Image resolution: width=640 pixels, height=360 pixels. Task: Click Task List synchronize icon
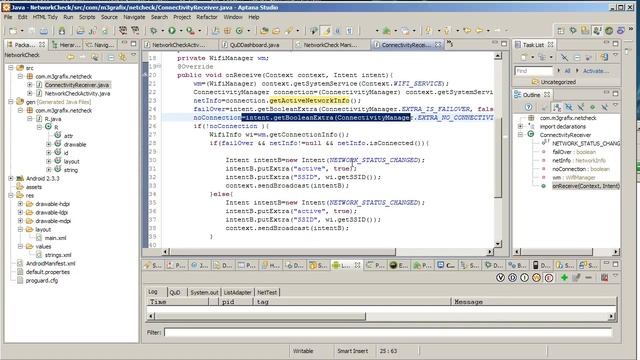coord(604,58)
